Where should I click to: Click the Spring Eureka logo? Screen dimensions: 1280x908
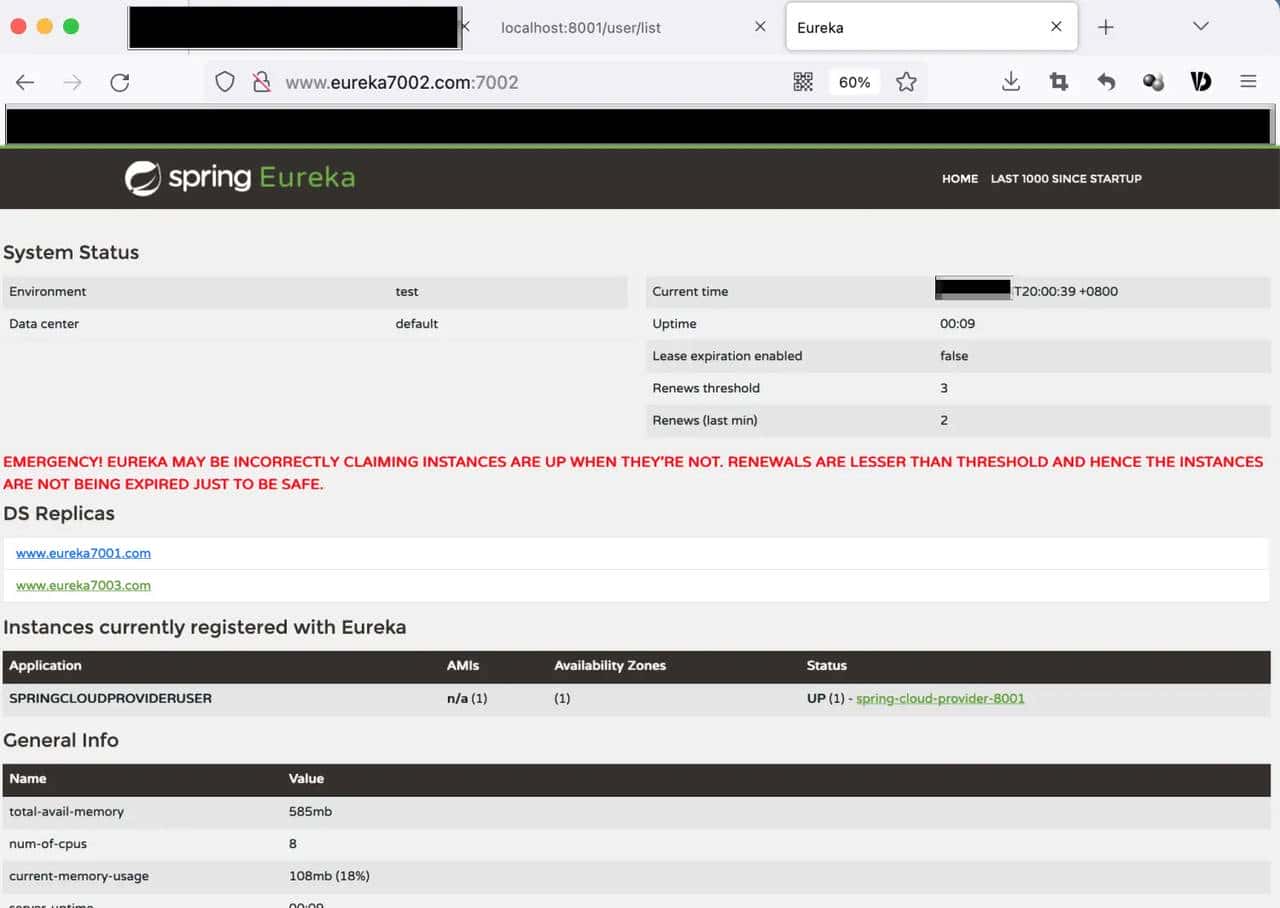[x=240, y=178]
